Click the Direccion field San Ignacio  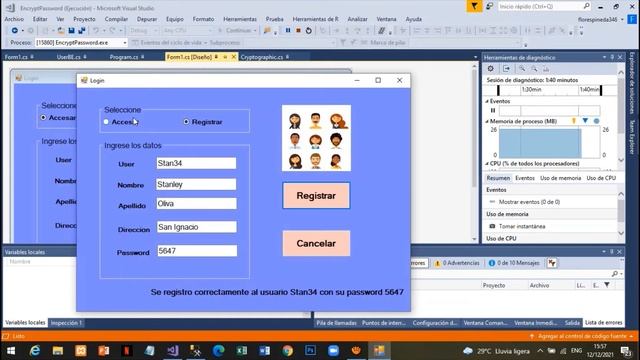coord(196,227)
